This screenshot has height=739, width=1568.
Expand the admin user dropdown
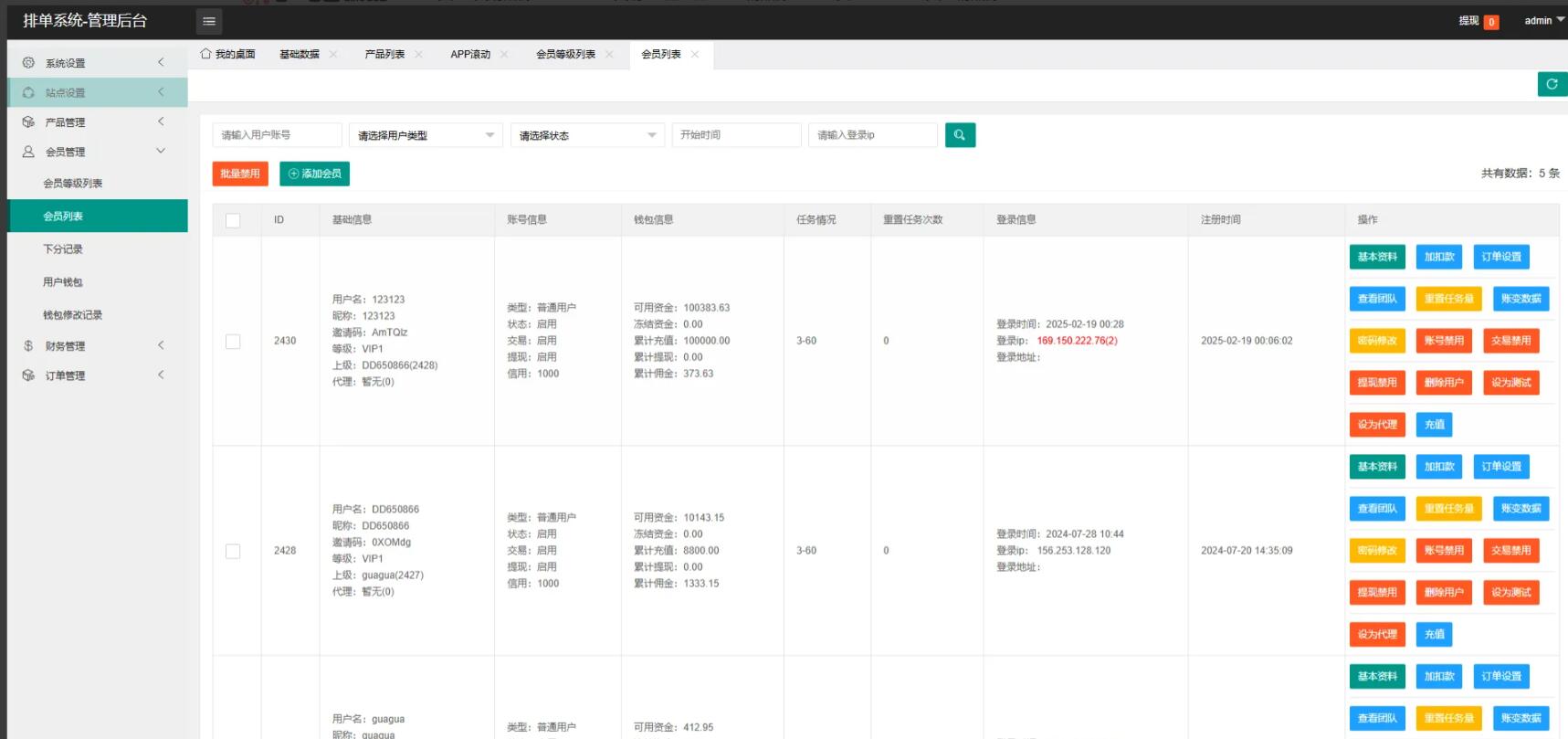pyautogui.click(x=1543, y=20)
